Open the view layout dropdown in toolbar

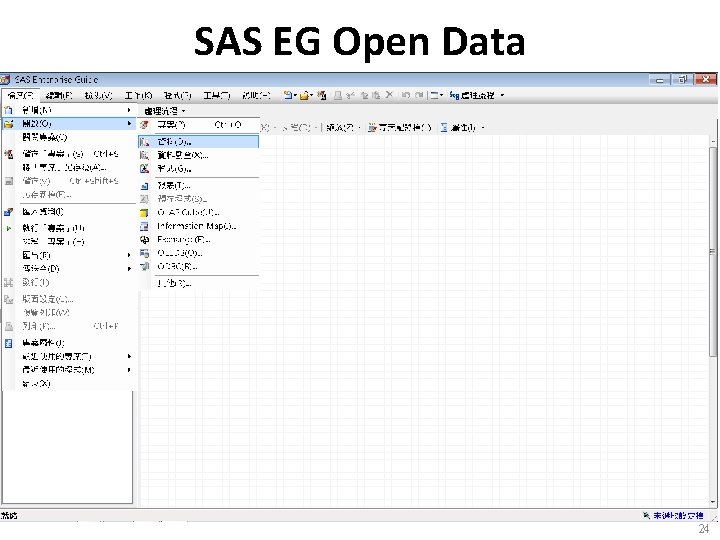pyautogui.click(x=437, y=95)
